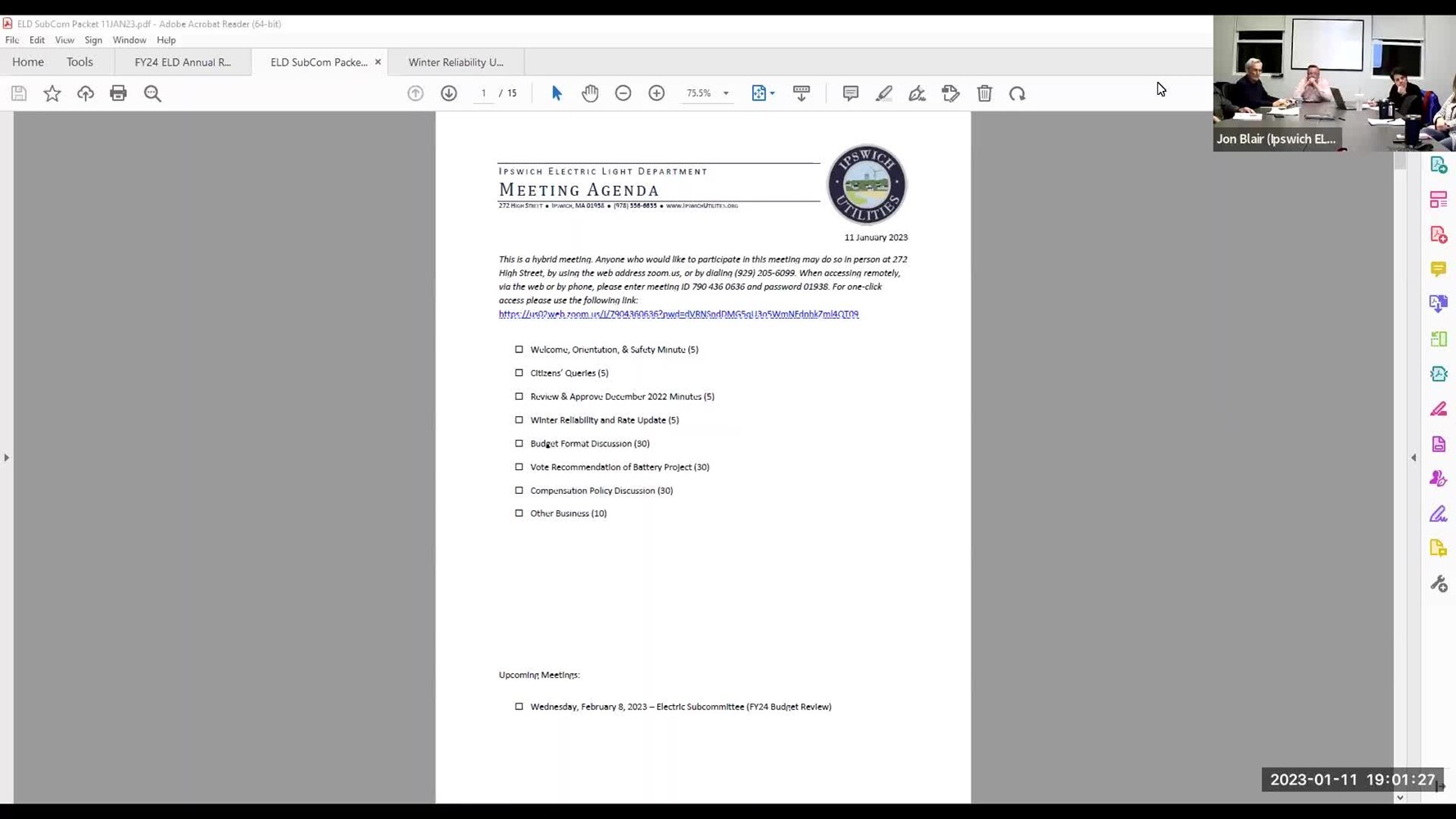Click the current page number field
Image resolution: width=1456 pixels, height=819 pixels.
tap(483, 93)
